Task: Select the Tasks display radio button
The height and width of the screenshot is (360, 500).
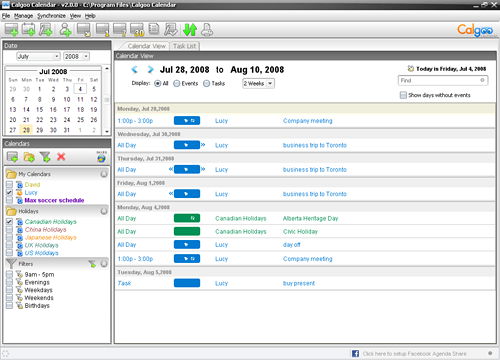Action: [x=206, y=83]
